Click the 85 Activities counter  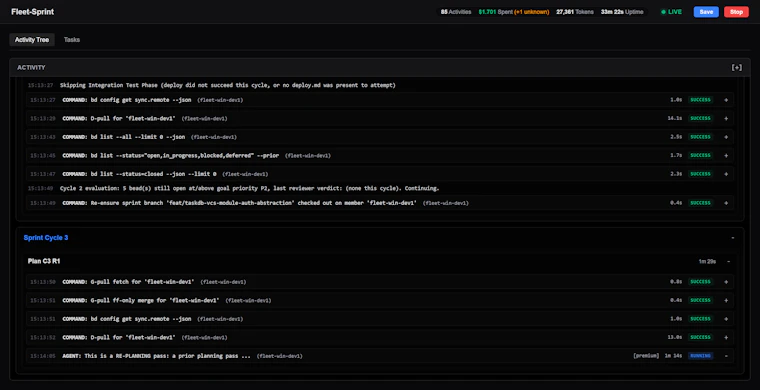tap(456, 12)
